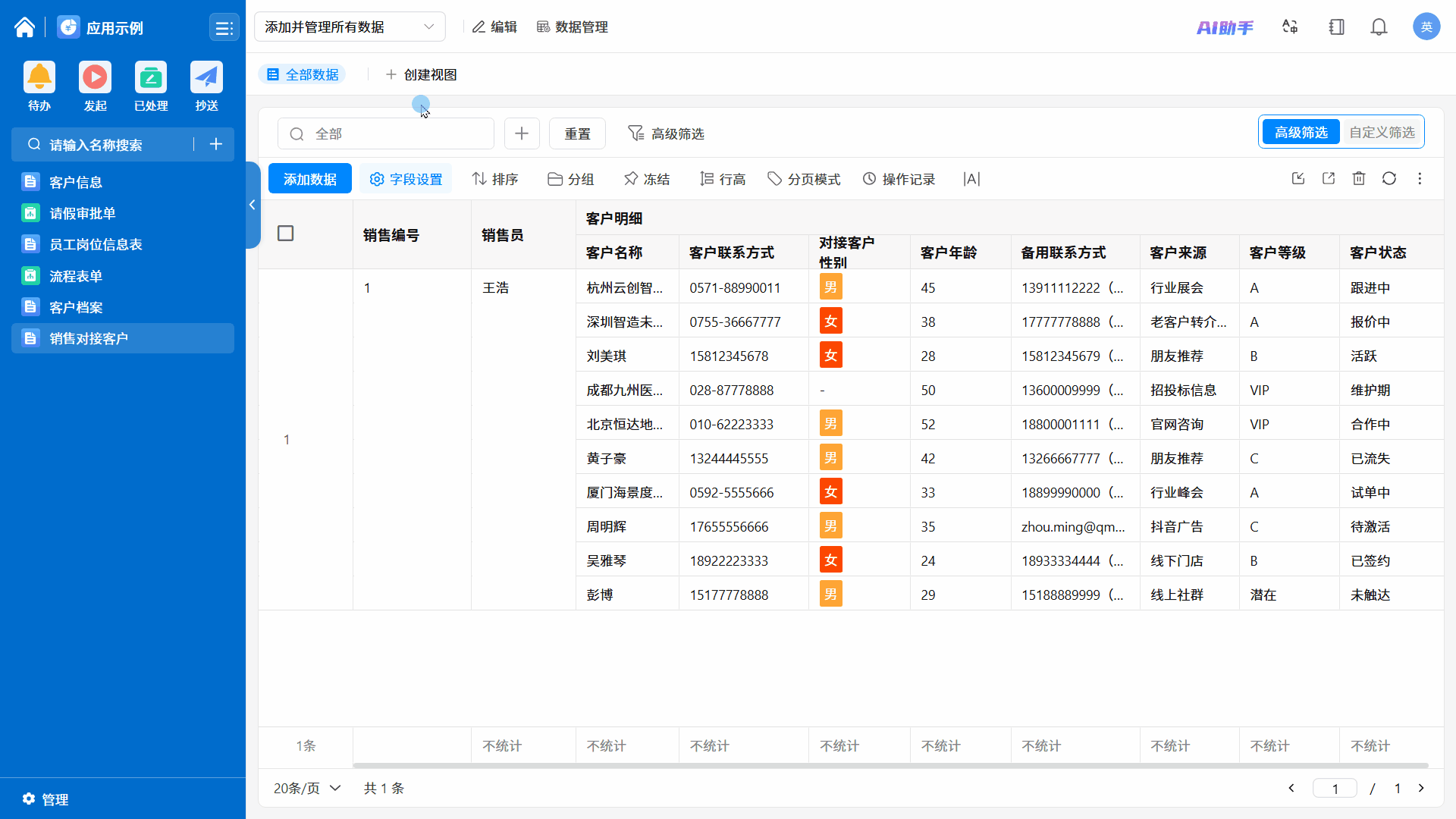Click the import data icon
Screen dimensions: 1456x819
[x=1298, y=178]
